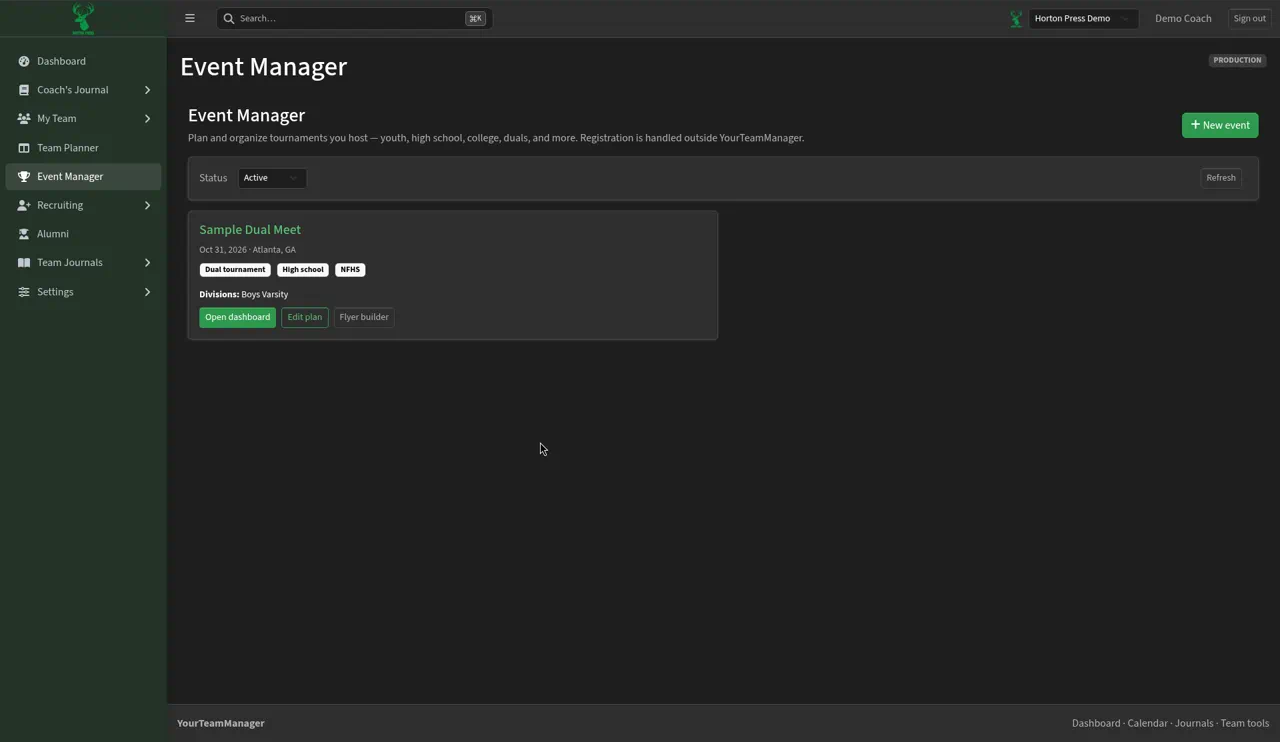Click the NFHS tag

coord(350,270)
